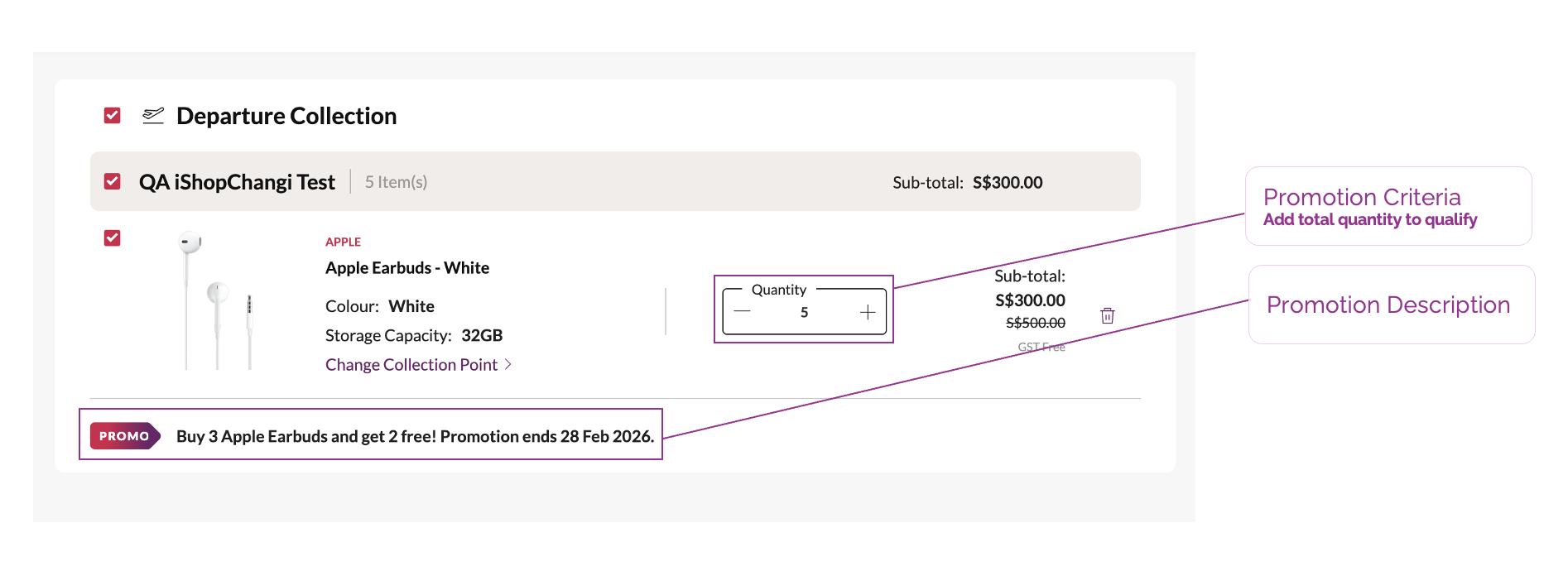Open the Change Collection Point link
This screenshot has height=571, width=1568.
point(411,365)
